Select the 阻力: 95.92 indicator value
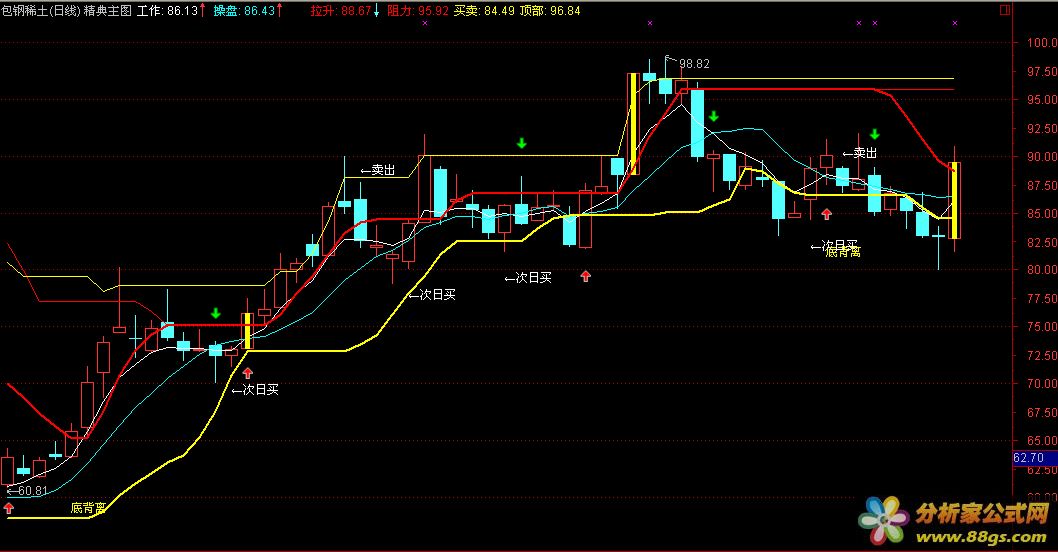The image size is (1058, 552). coord(418,11)
